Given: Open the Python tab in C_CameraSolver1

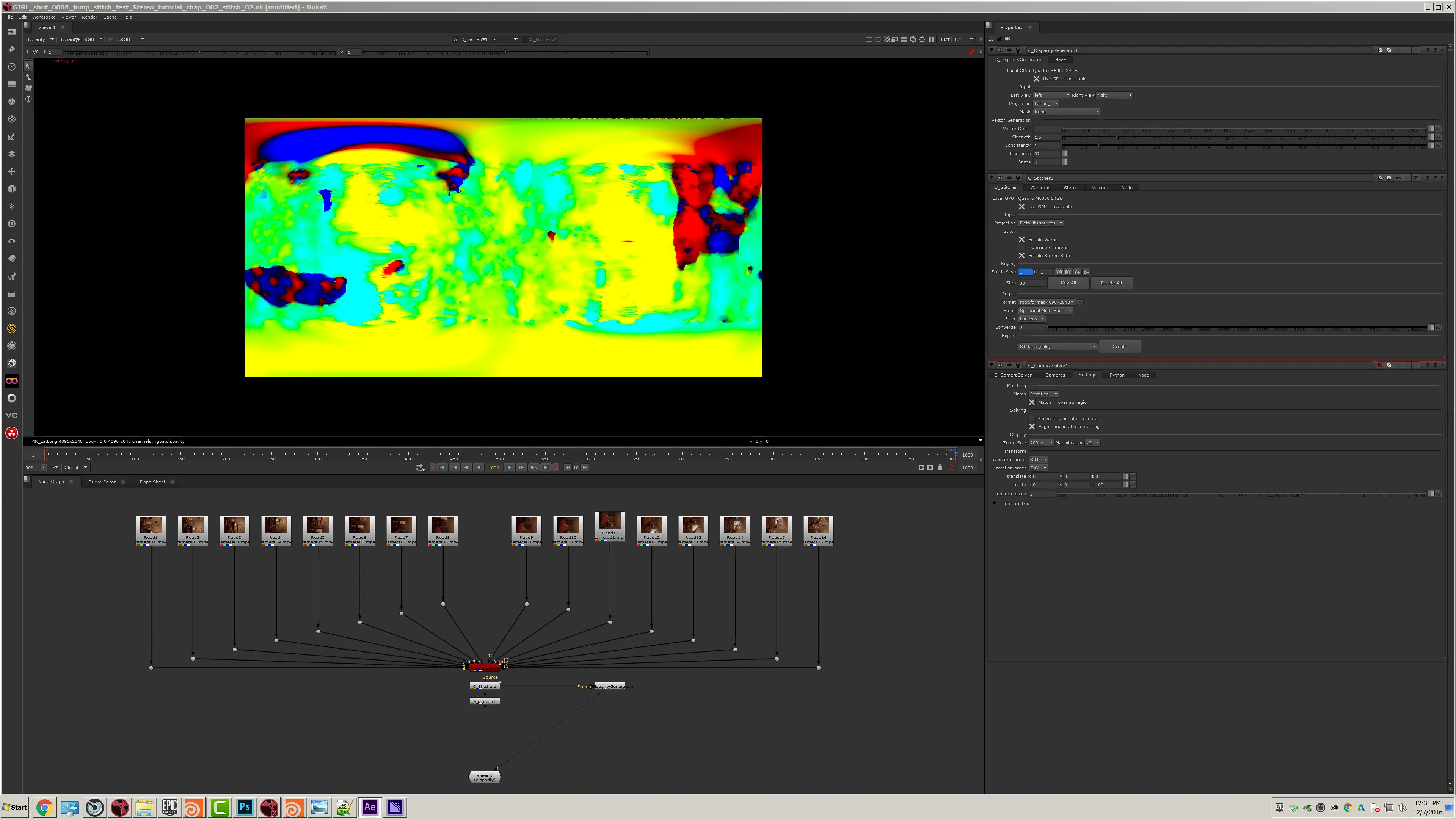Looking at the screenshot, I should pyautogui.click(x=1117, y=375).
